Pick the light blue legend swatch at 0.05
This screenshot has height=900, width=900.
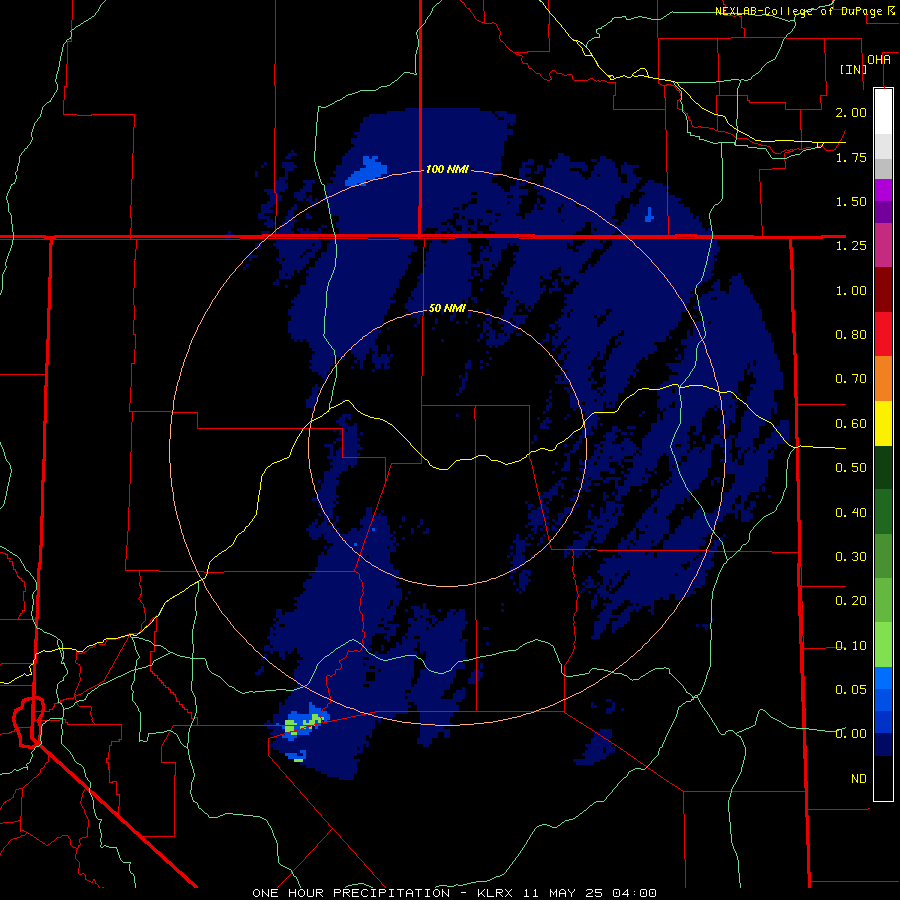click(883, 678)
